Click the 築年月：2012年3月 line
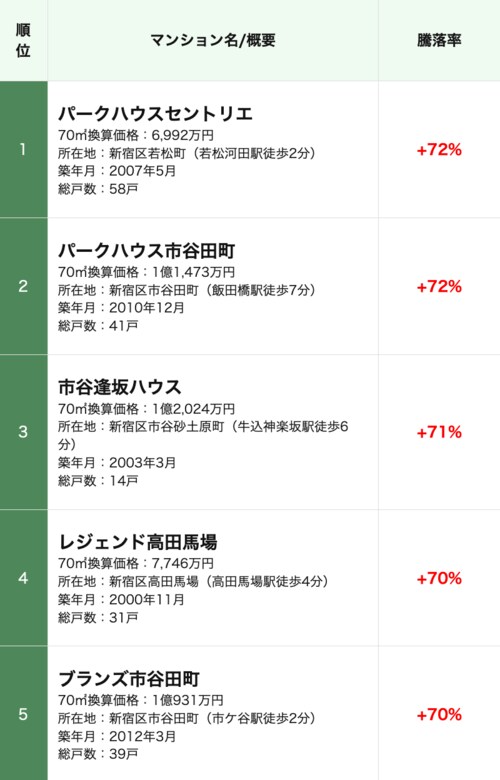The image size is (500, 780). point(117,736)
